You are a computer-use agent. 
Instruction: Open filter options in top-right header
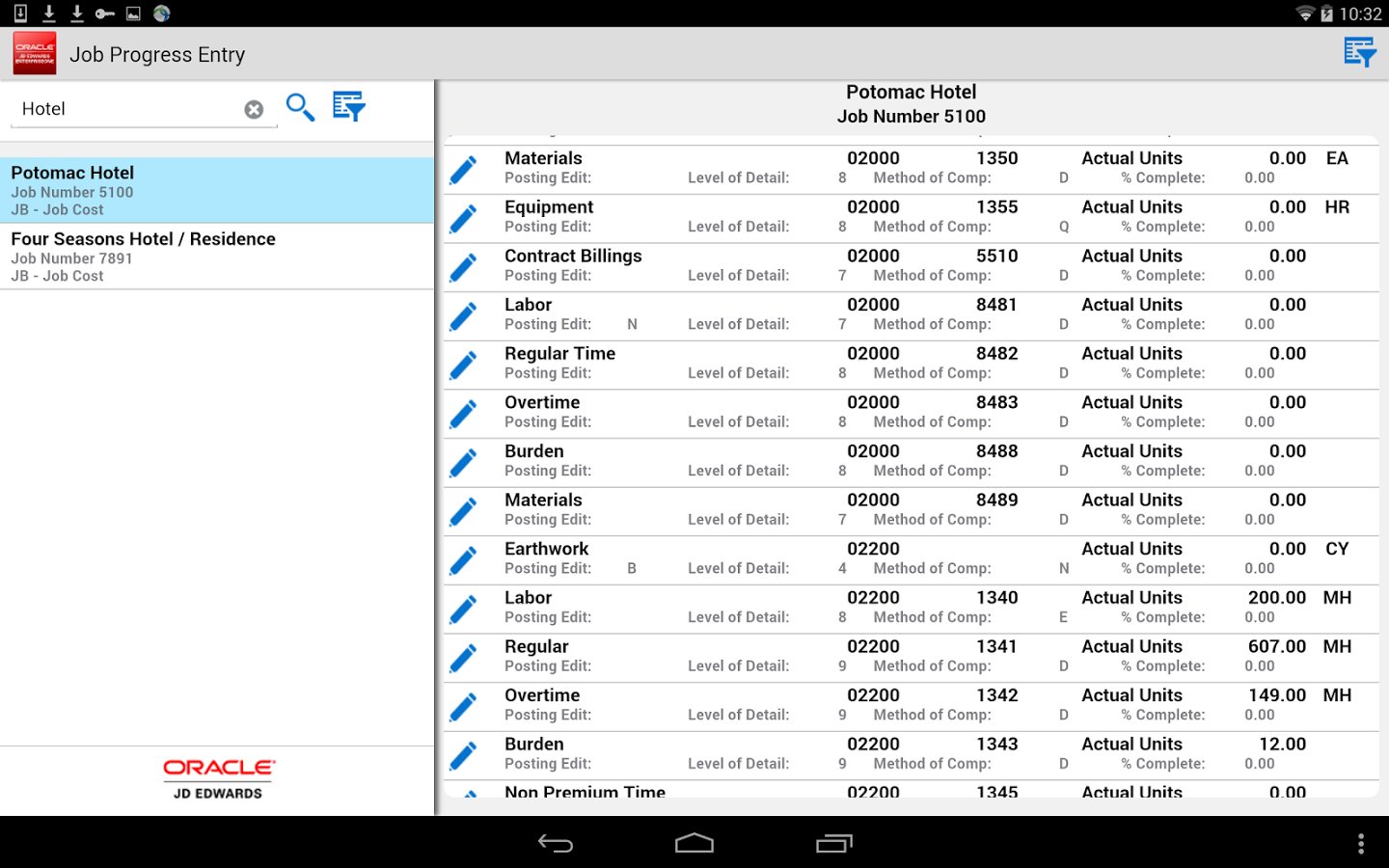(x=1360, y=53)
